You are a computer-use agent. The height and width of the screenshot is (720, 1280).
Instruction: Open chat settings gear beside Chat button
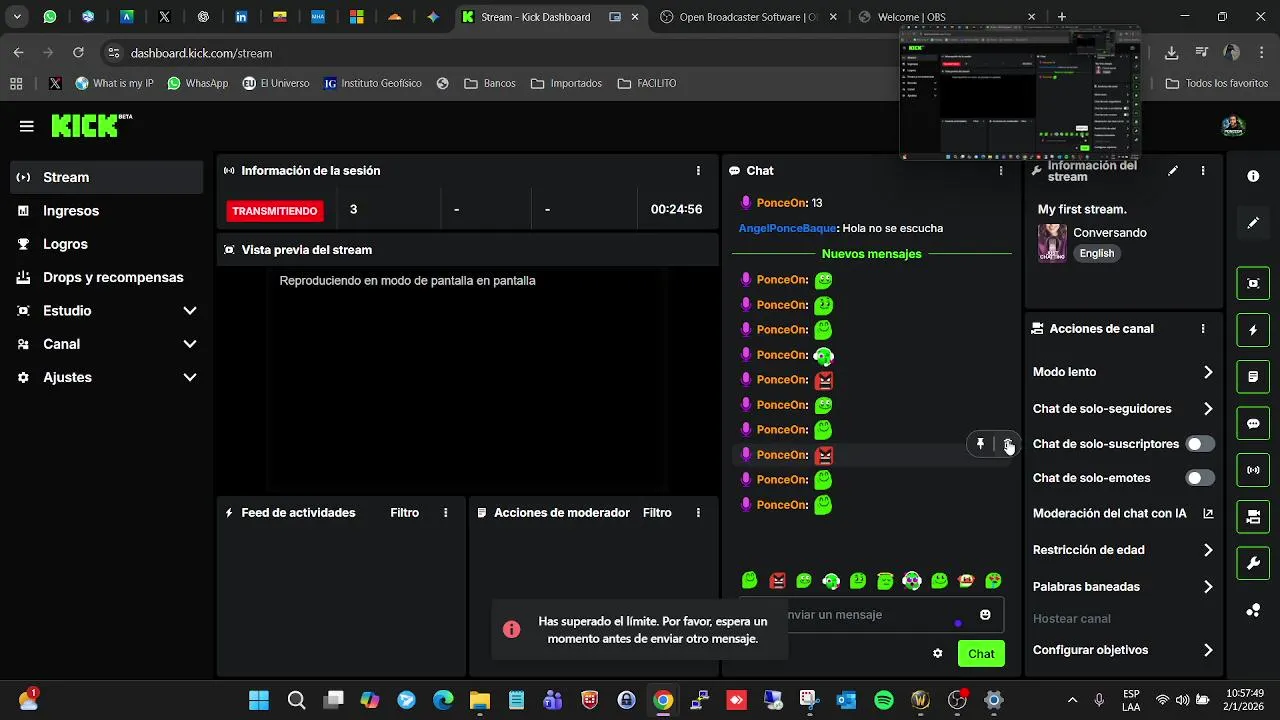(x=937, y=654)
